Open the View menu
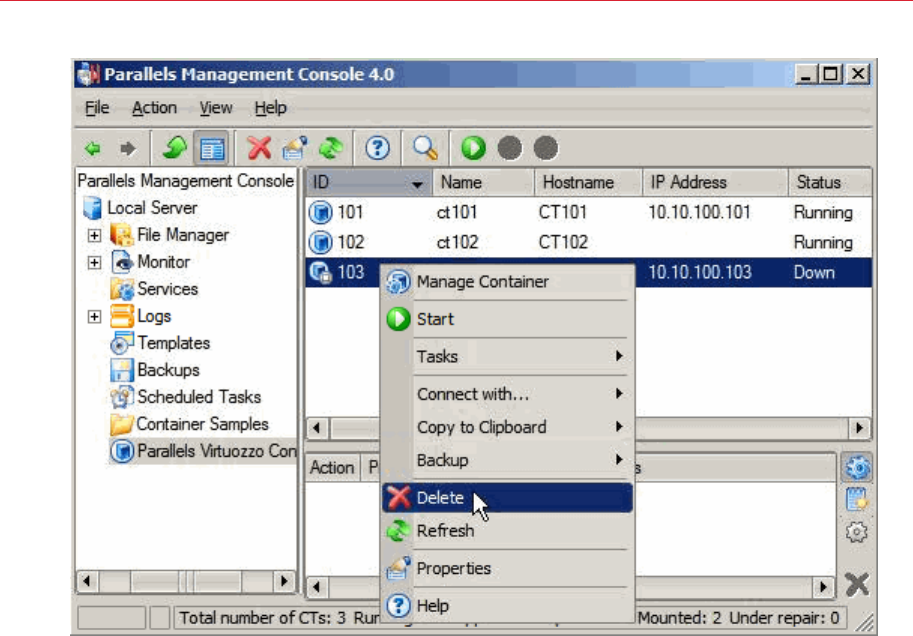 click(216, 108)
